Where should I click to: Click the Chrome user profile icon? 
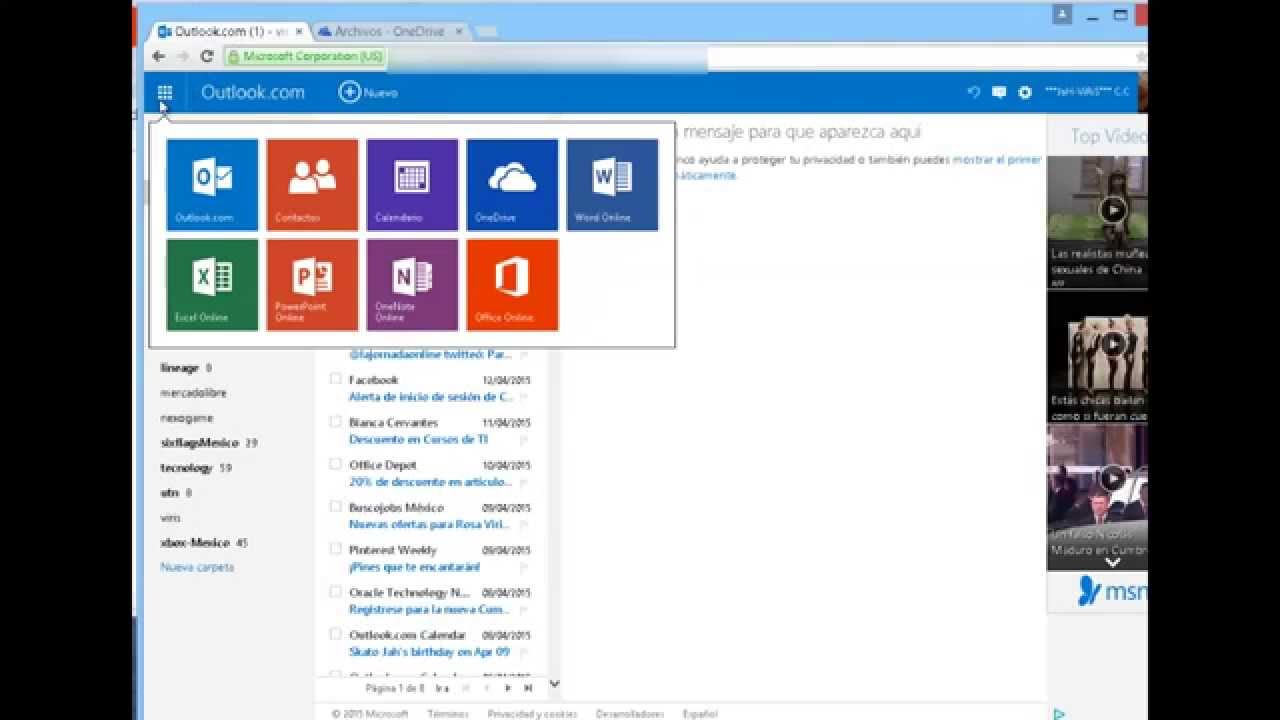tap(1062, 14)
